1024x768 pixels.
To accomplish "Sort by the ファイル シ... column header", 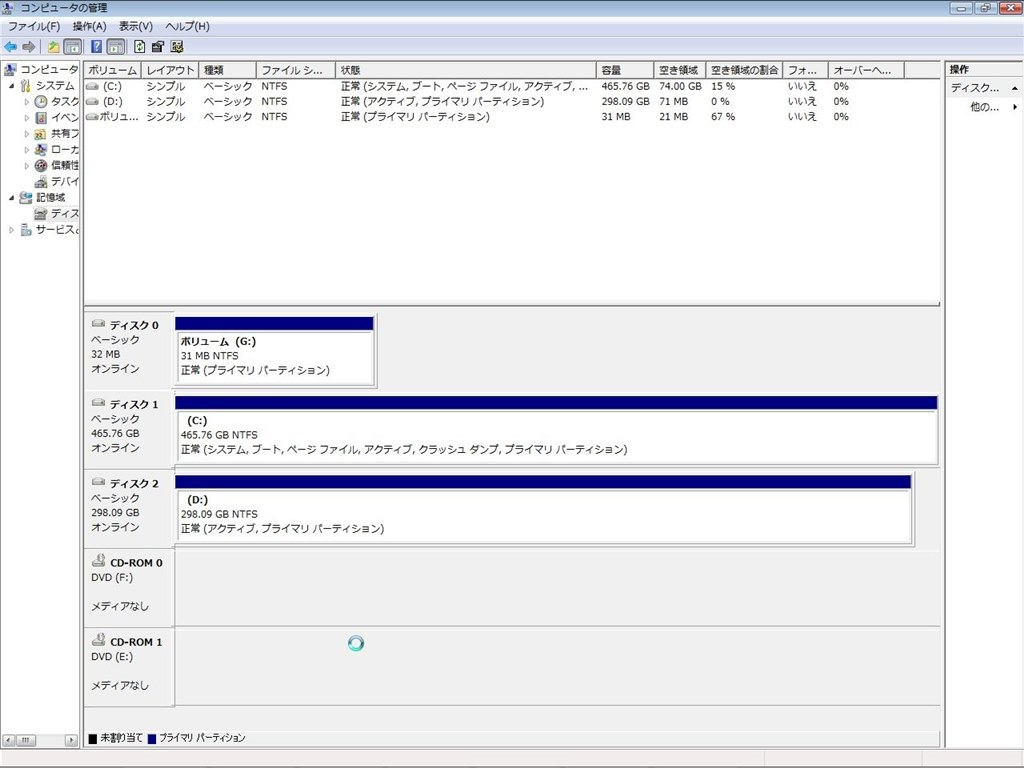I will tap(295, 70).
